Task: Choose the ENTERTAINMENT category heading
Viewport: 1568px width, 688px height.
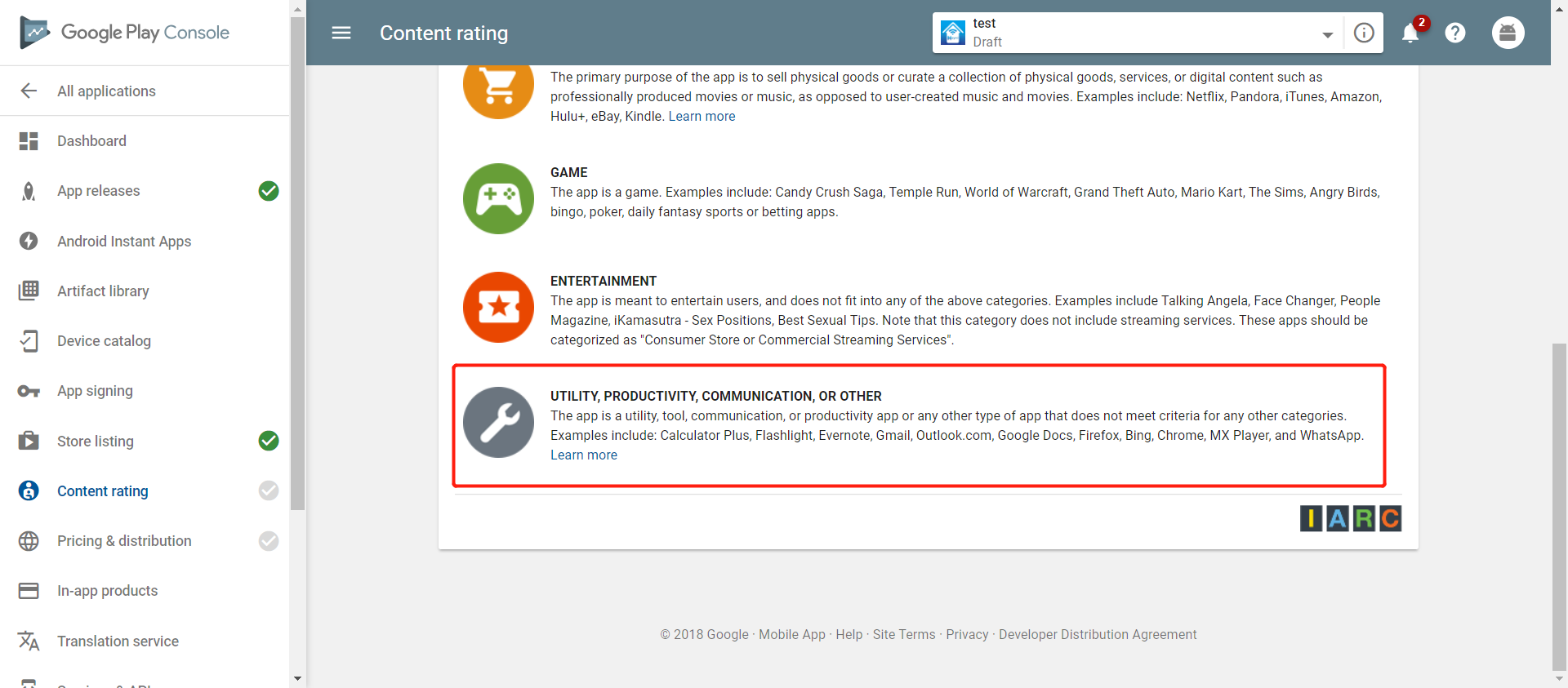Action: point(604,281)
